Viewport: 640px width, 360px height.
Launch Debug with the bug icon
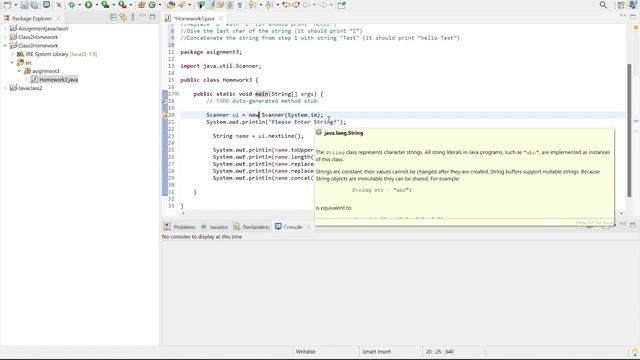72,5
